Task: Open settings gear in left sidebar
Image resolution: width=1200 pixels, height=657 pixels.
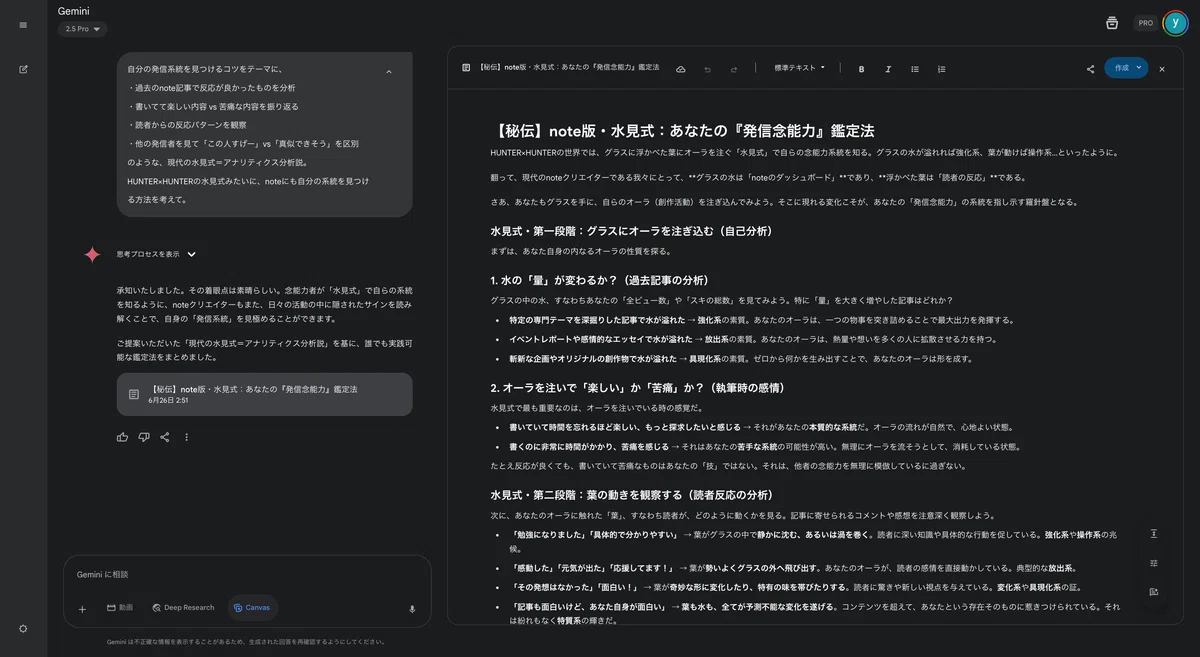Action: coord(23,628)
